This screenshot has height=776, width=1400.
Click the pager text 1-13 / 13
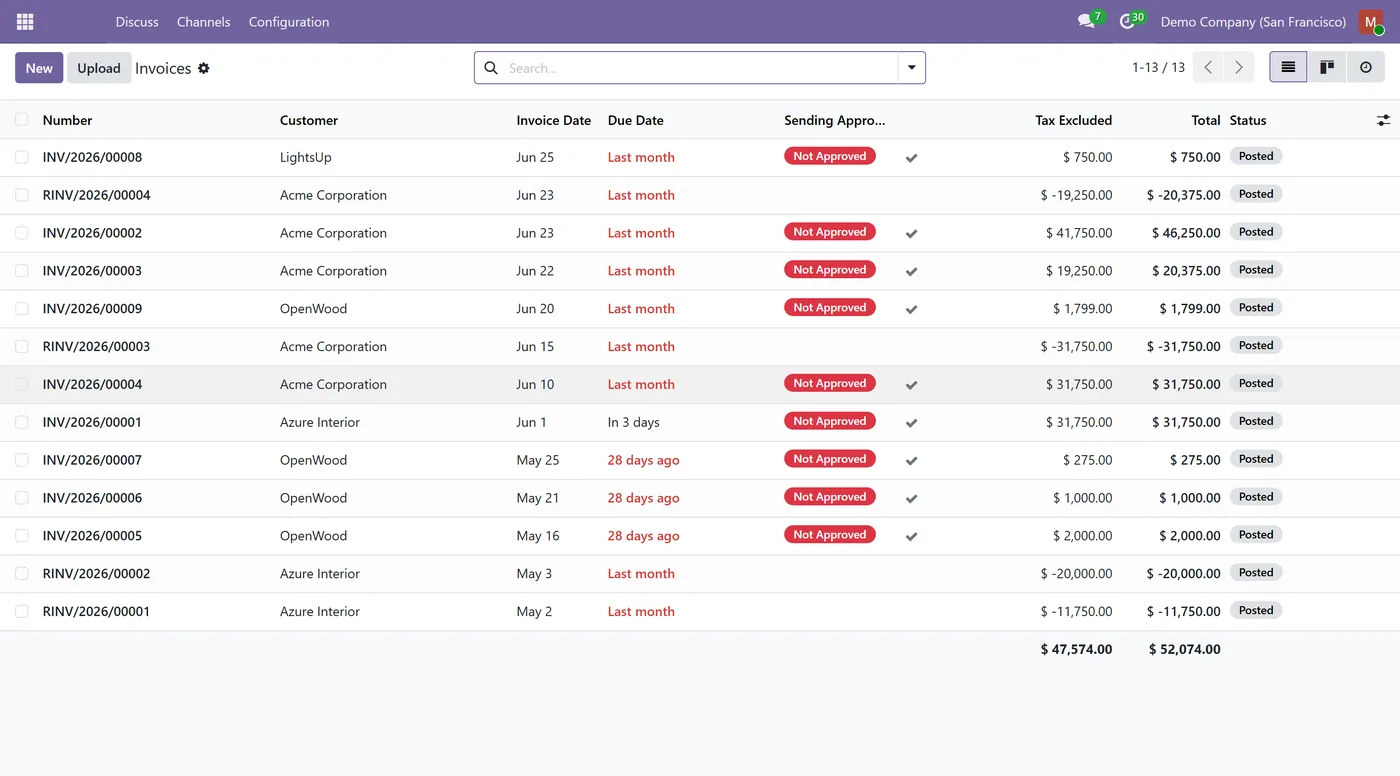point(1158,68)
